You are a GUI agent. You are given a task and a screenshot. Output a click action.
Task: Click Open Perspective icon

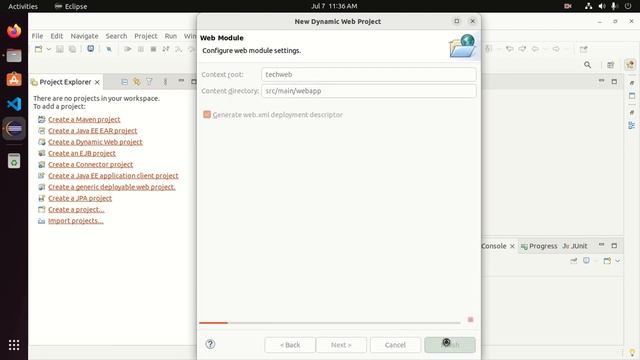611,65
